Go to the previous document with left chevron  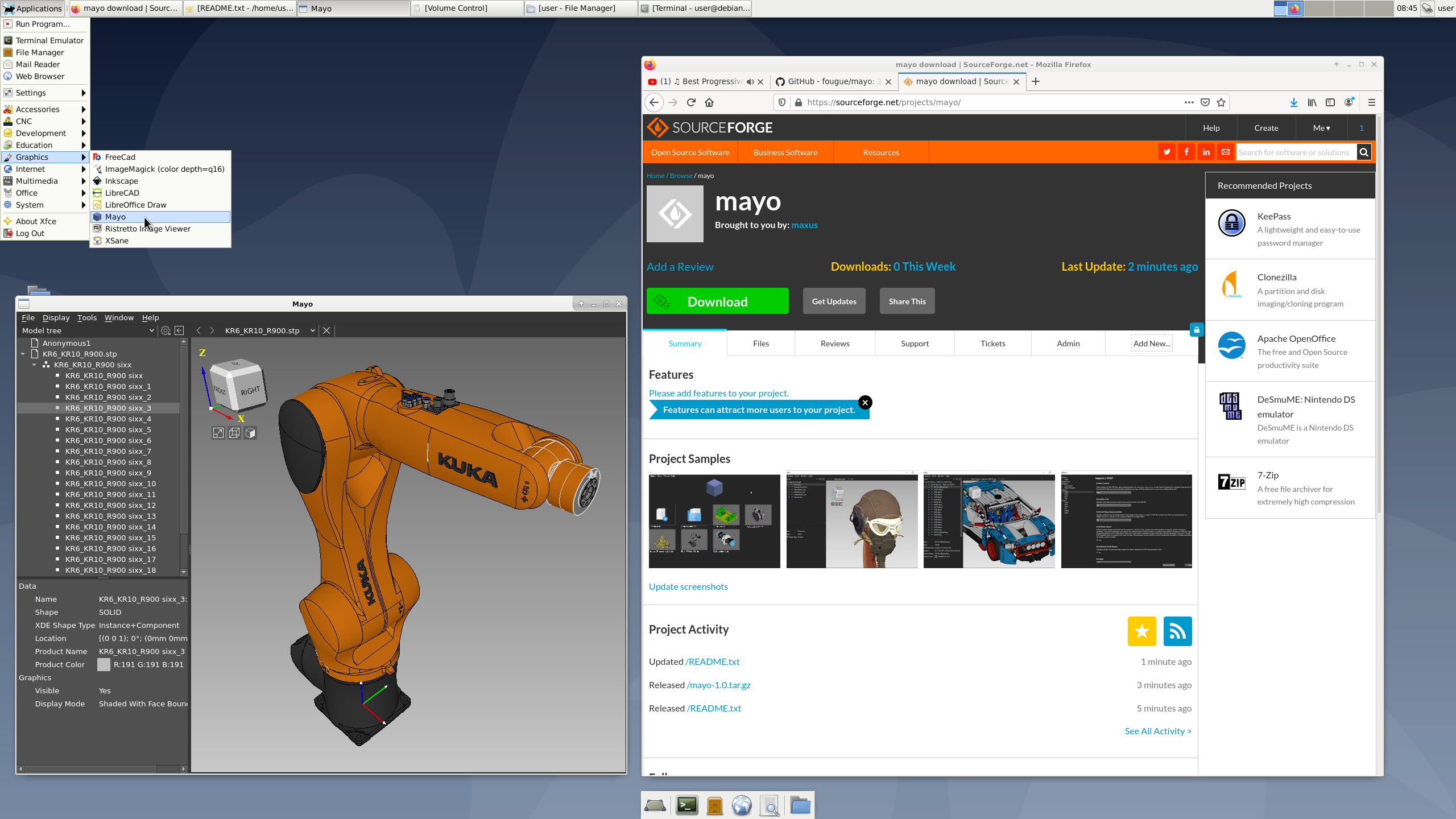[198, 330]
